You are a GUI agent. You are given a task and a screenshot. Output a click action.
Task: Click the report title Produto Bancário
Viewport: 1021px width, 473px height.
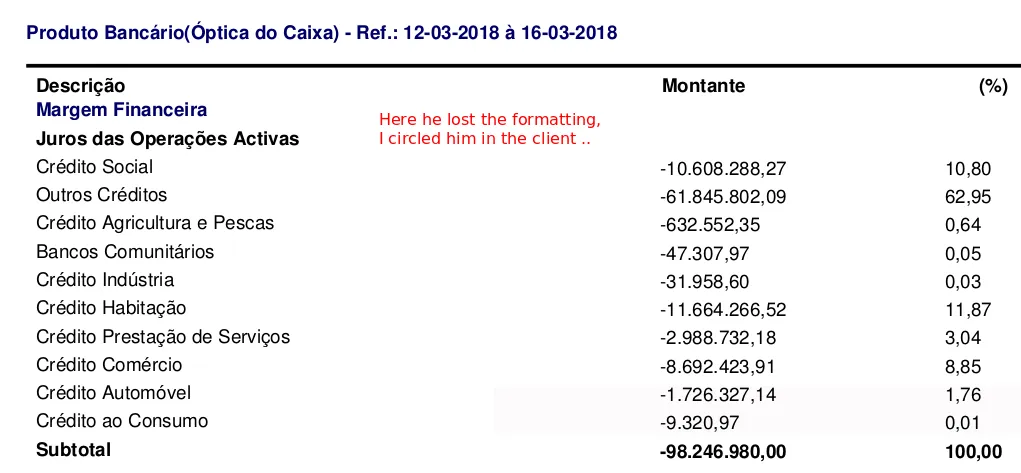(x=321, y=33)
